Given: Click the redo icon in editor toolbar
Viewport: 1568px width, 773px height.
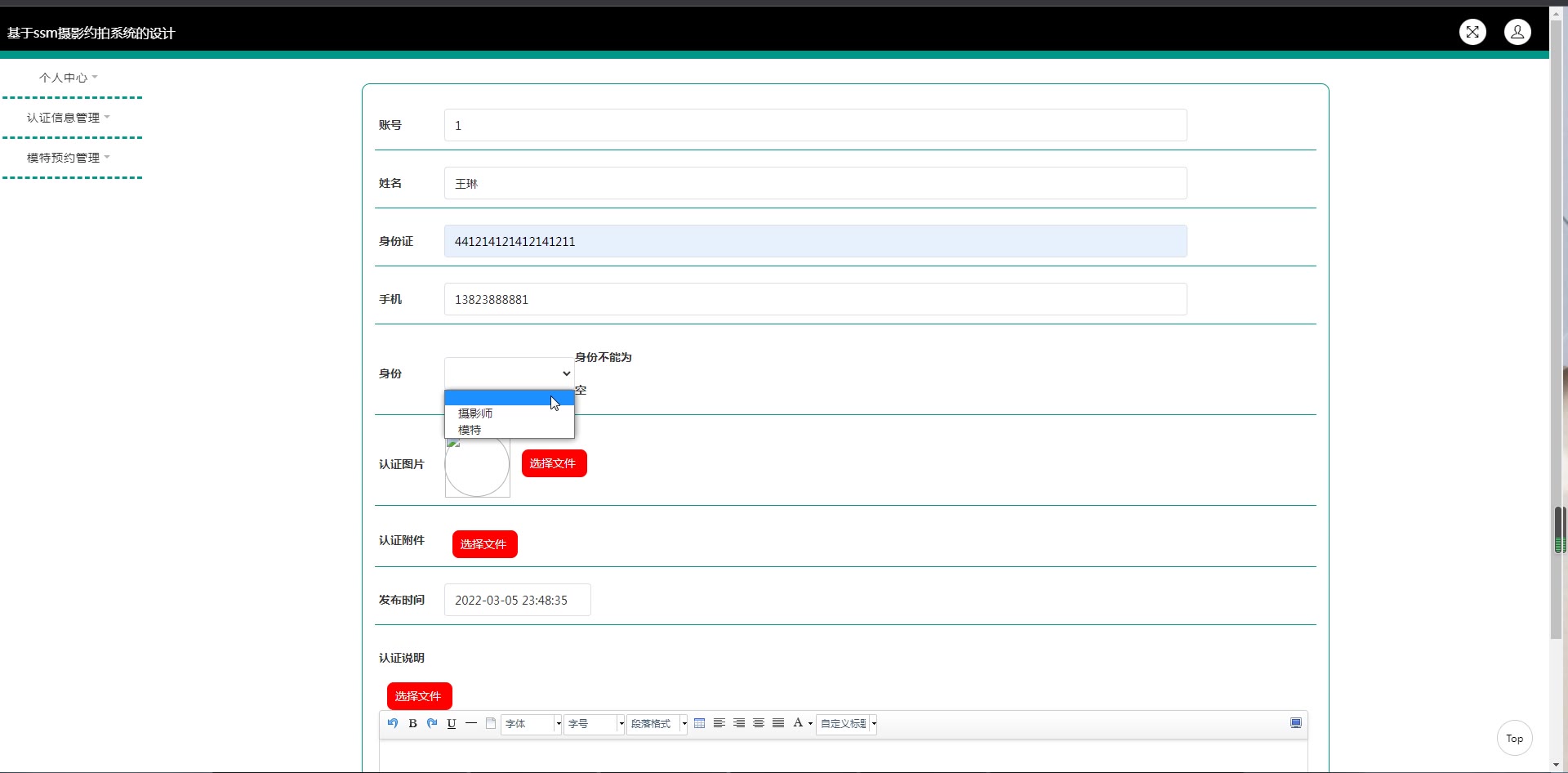Looking at the screenshot, I should coord(432,723).
